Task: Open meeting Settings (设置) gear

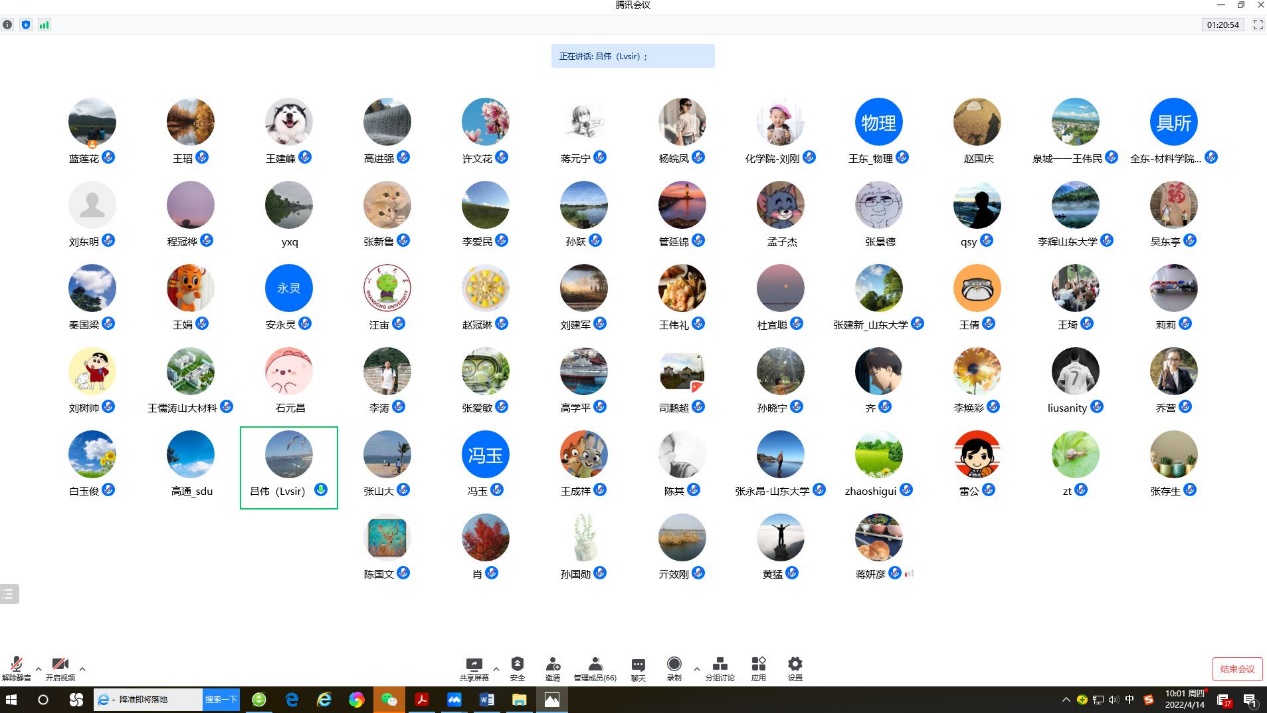Action: click(x=795, y=665)
